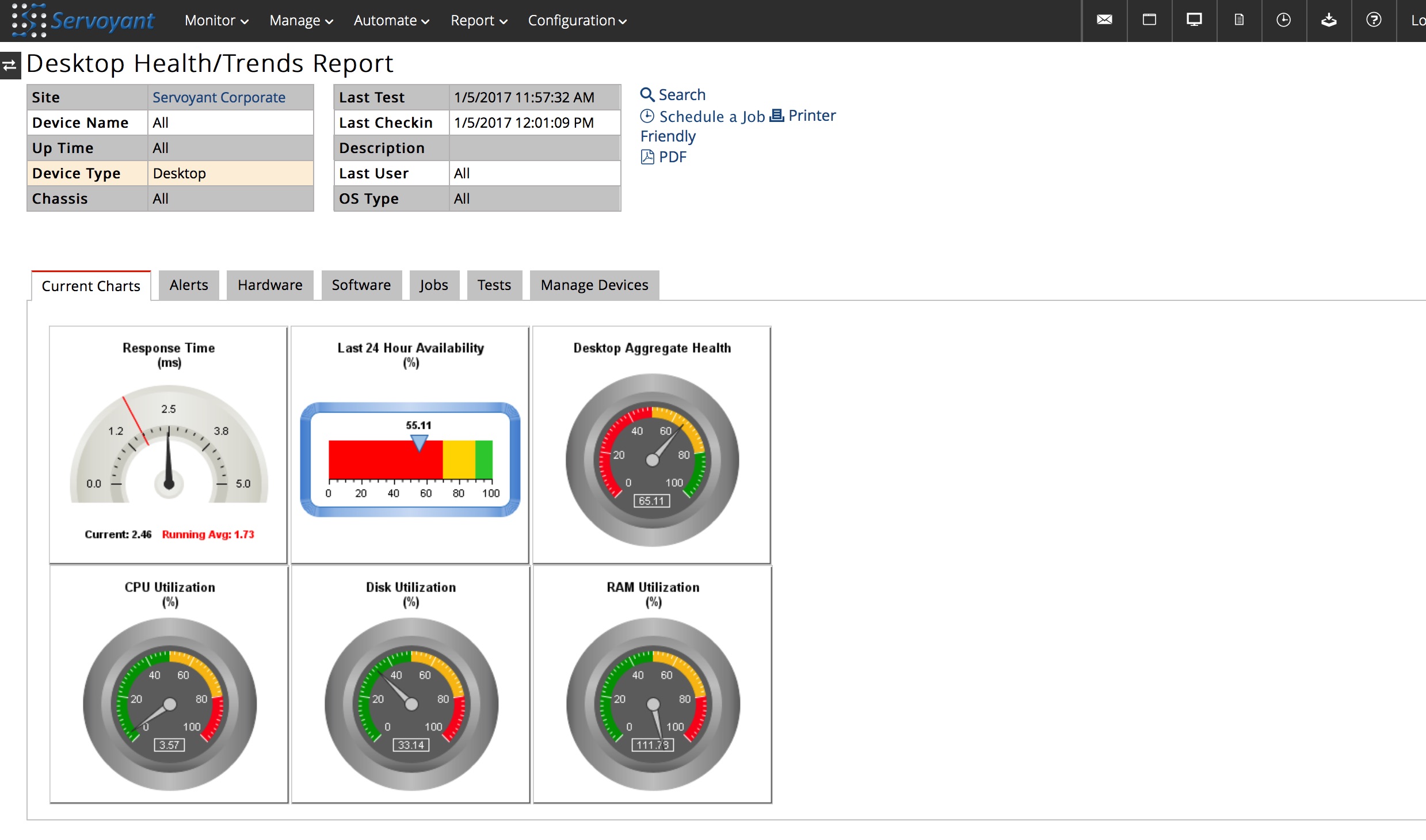Screen dimensions: 1426x840
Task: Expand the Manage dropdown menu
Action: tap(300, 20)
